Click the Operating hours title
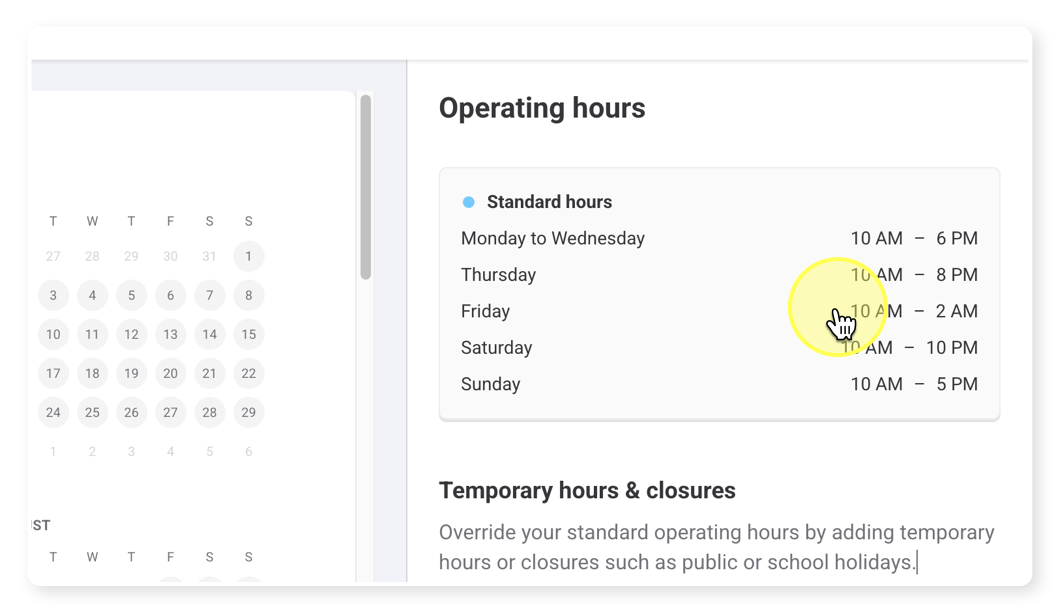Viewport: 1060px width, 612px height. [x=542, y=108]
